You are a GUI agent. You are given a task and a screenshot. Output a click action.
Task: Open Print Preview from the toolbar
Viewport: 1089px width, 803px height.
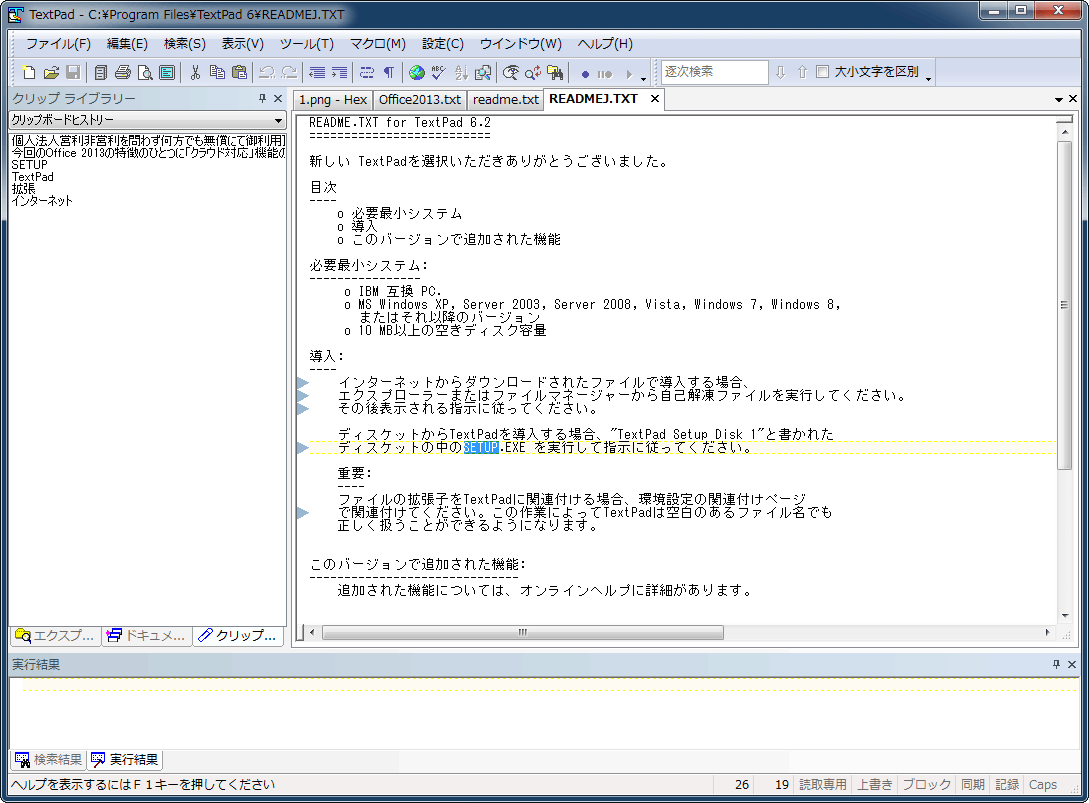[x=145, y=72]
